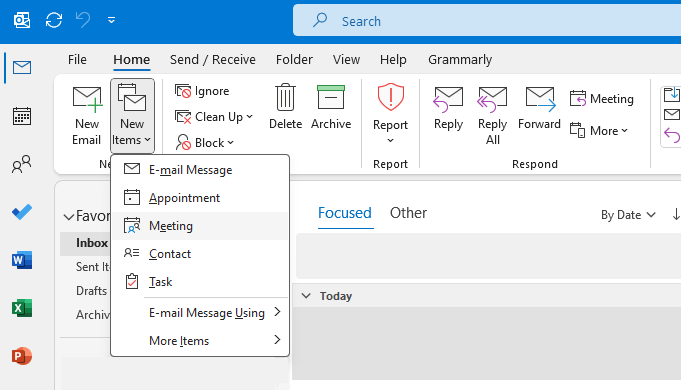This screenshot has width=681, height=390.
Task: Expand the More respond options dropdown
Action: click(599, 130)
